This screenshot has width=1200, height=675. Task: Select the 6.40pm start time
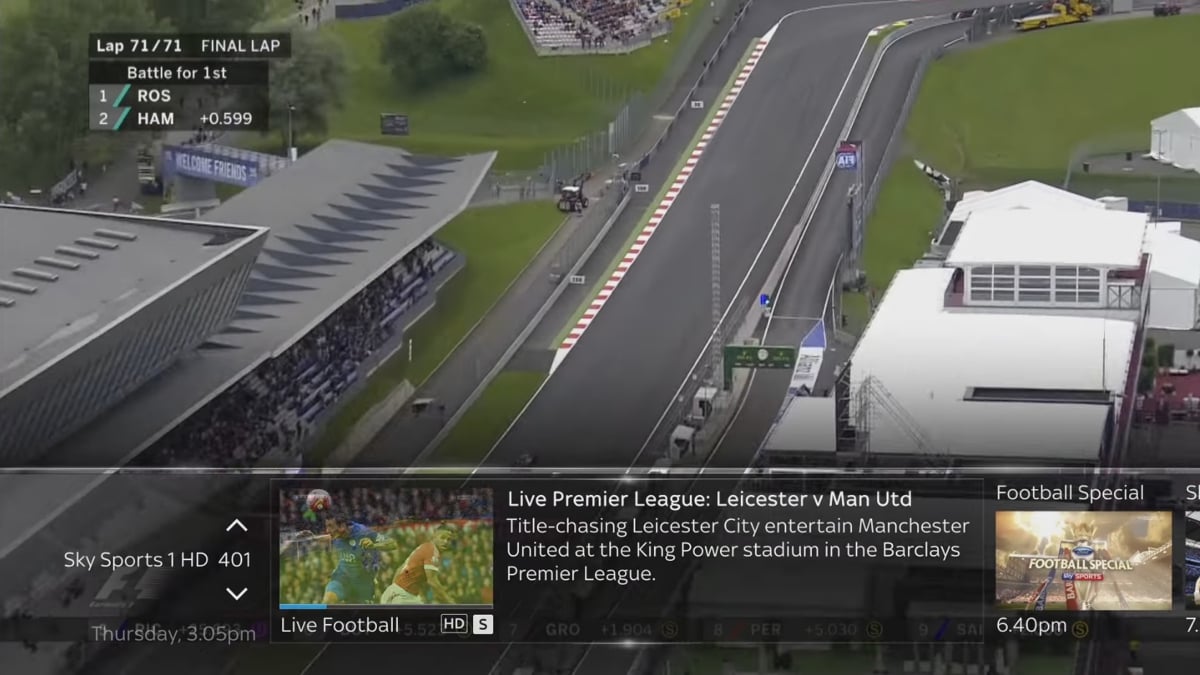1031,627
